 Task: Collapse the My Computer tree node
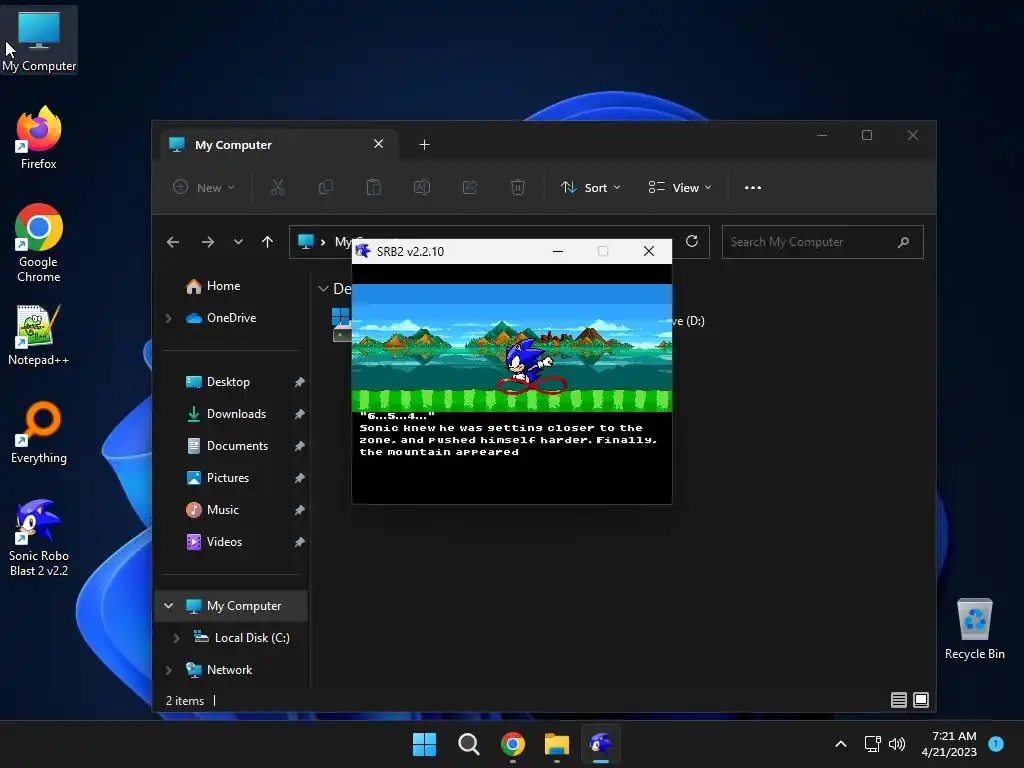tap(168, 606)
